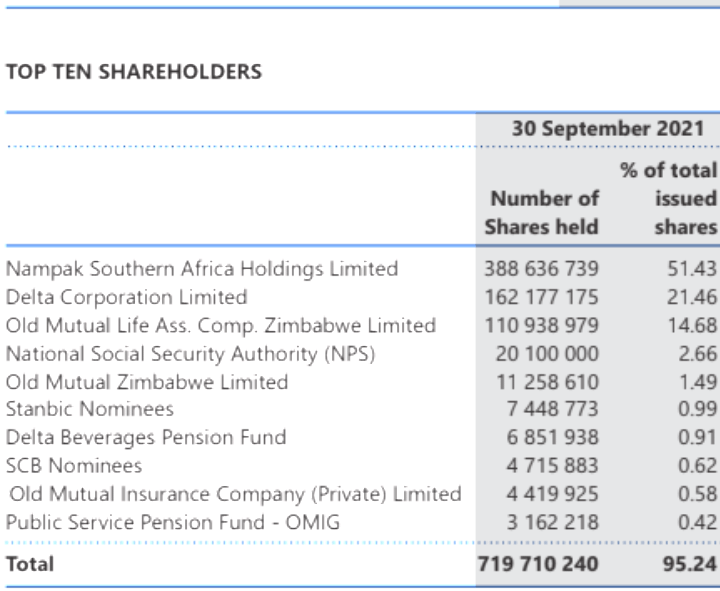Select the % of total issued shares header
The image size is (720, 591).
pyautogui.click(x=669, y=198)
